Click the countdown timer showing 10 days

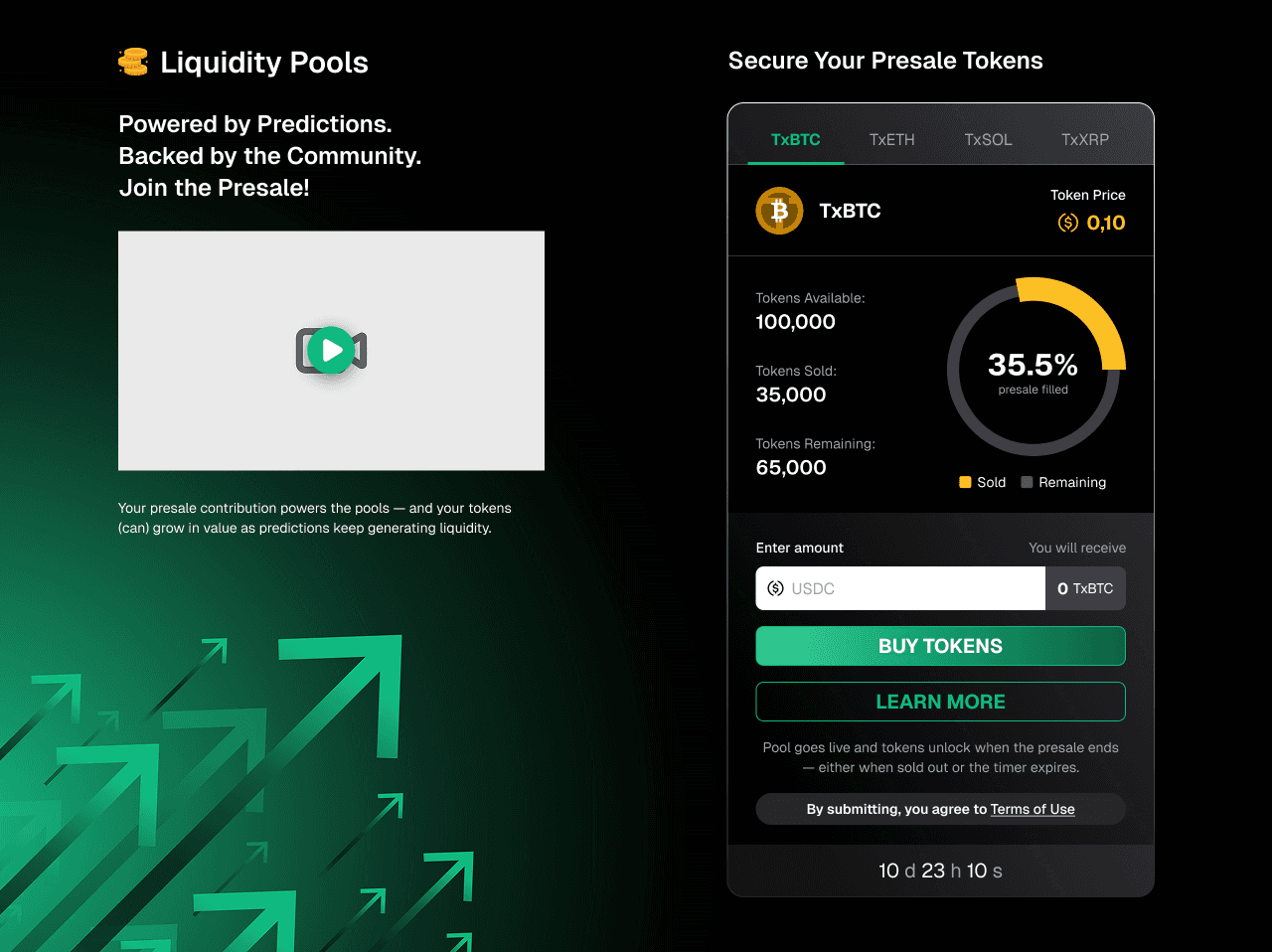click(x=940, y=871)
